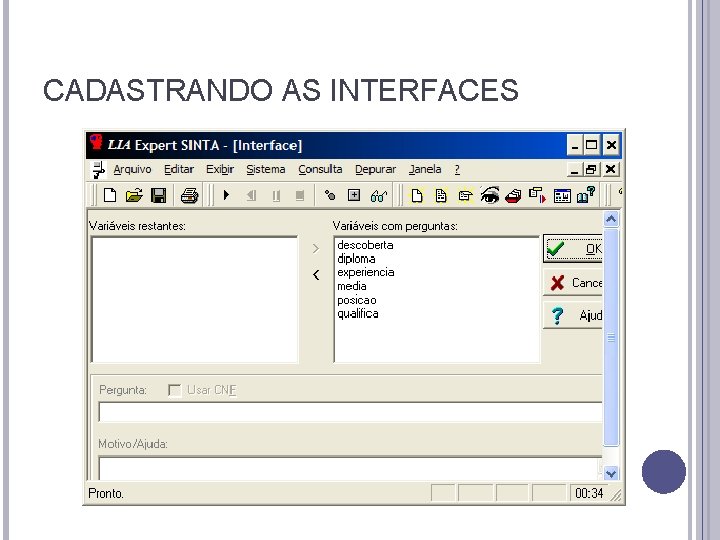
Task: Open a file with the folder icon
Action: (x=134, y=196)
